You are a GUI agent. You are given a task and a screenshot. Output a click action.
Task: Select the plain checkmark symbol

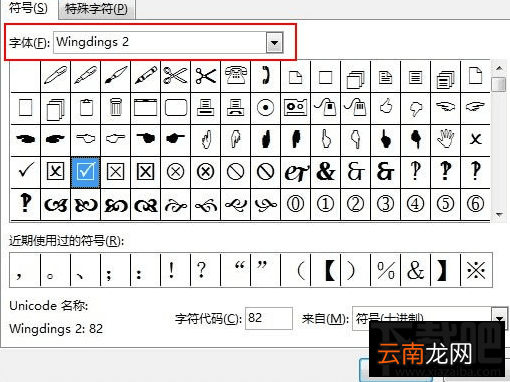[x=26, y=172]
